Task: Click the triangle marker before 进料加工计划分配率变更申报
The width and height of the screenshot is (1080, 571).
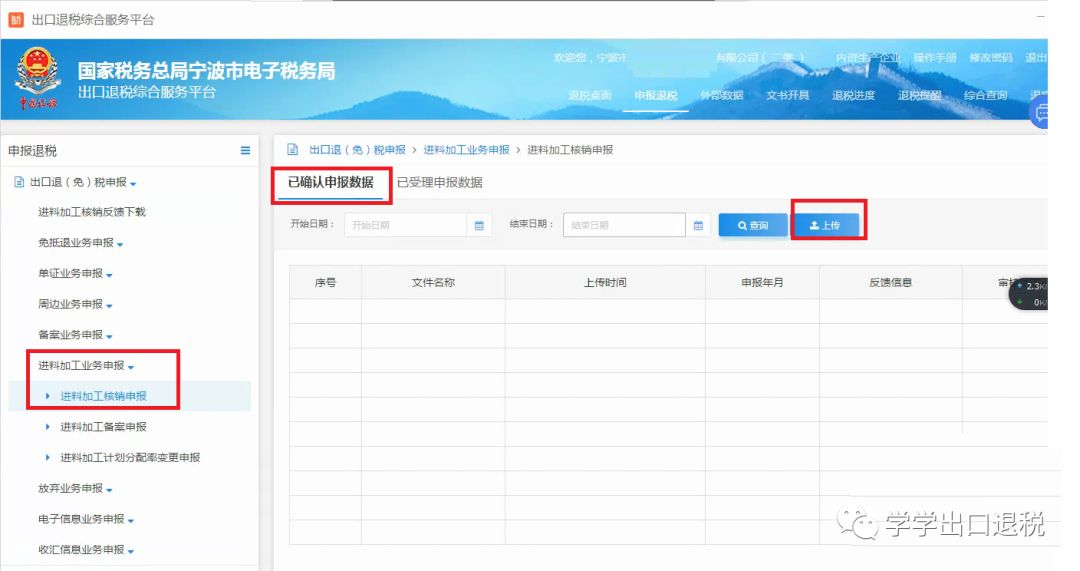Action: point(48,457)
